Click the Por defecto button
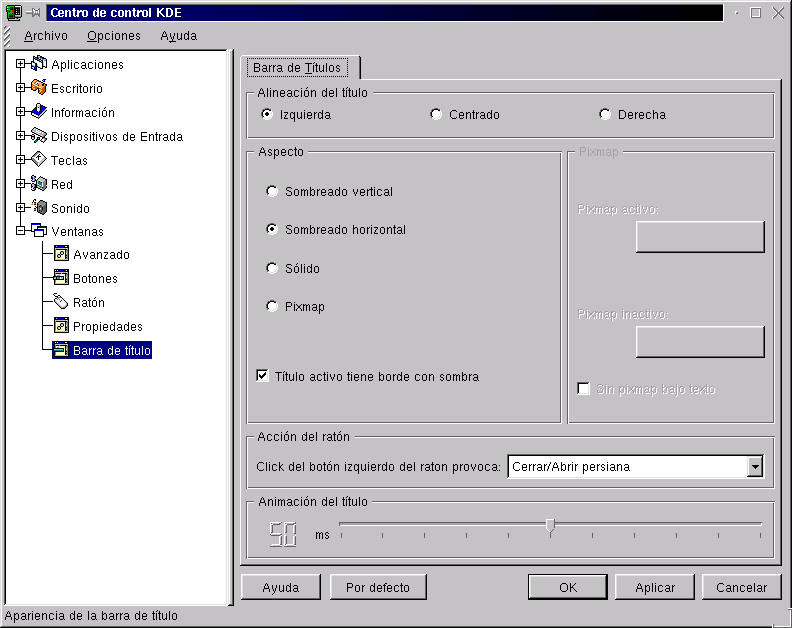Viewport: 792px width, 628px height. pos(378,588)
